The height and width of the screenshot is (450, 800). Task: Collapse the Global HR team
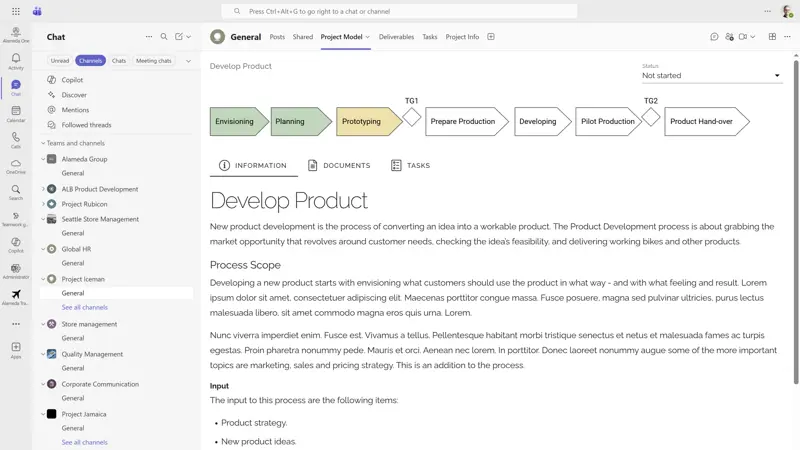point(43,249)
